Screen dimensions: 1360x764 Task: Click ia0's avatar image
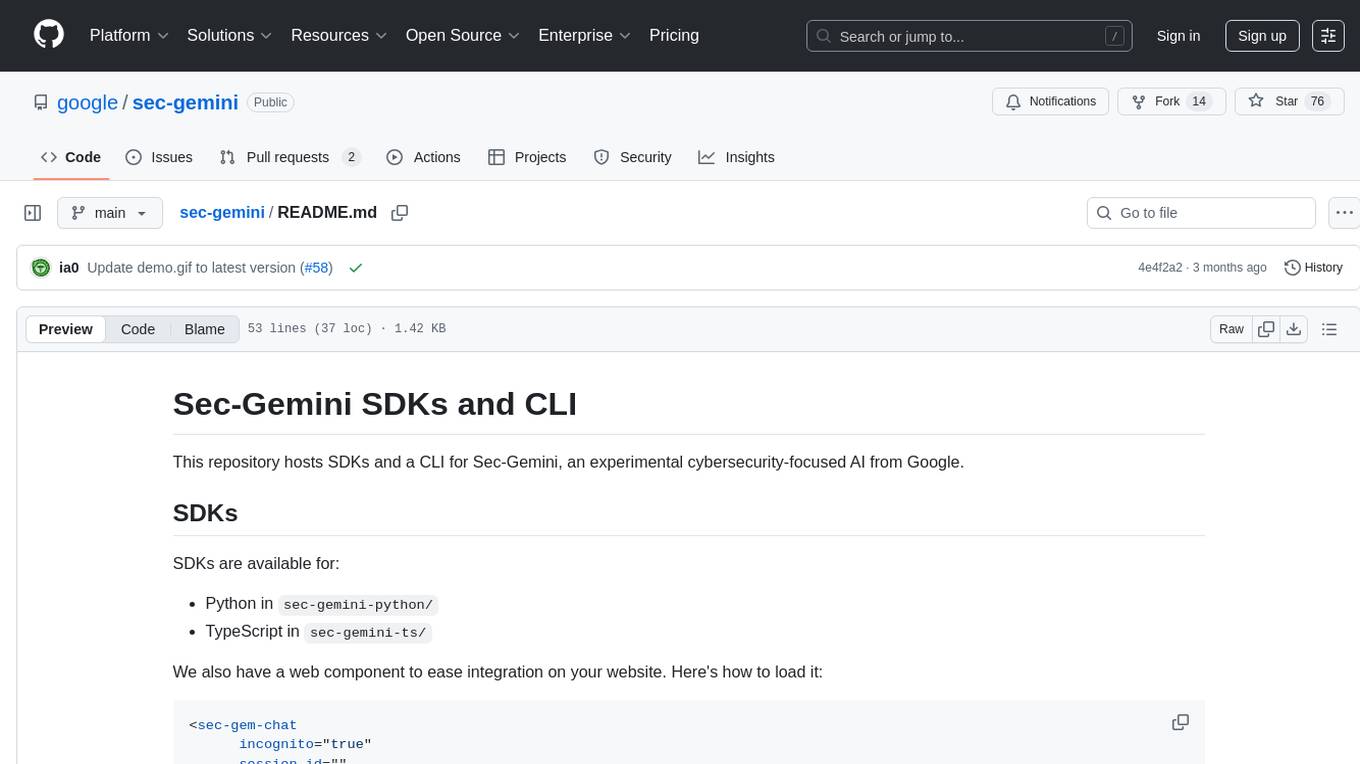tap(41, 268)
